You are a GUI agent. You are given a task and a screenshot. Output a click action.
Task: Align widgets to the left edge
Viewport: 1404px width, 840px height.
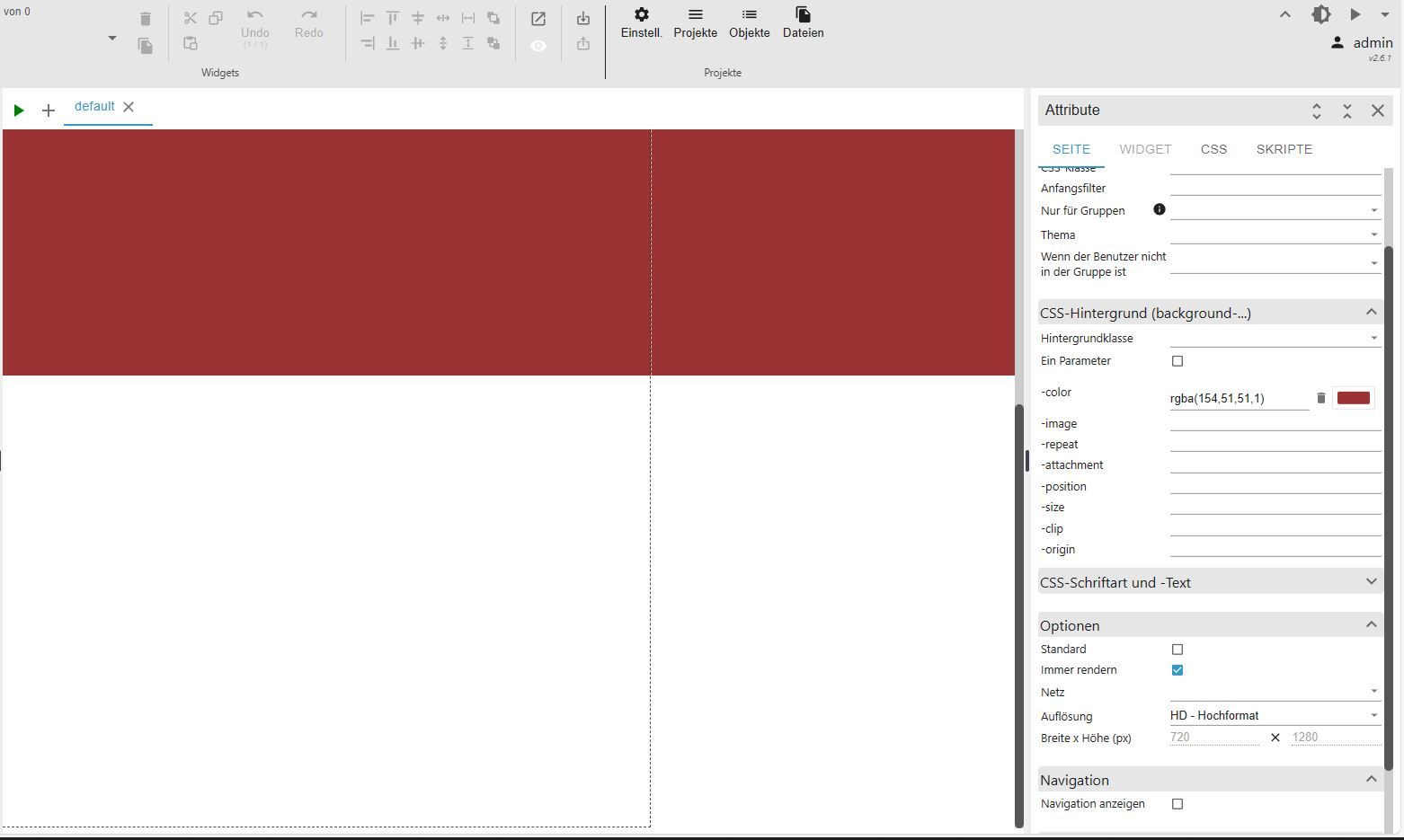point(368,18)
